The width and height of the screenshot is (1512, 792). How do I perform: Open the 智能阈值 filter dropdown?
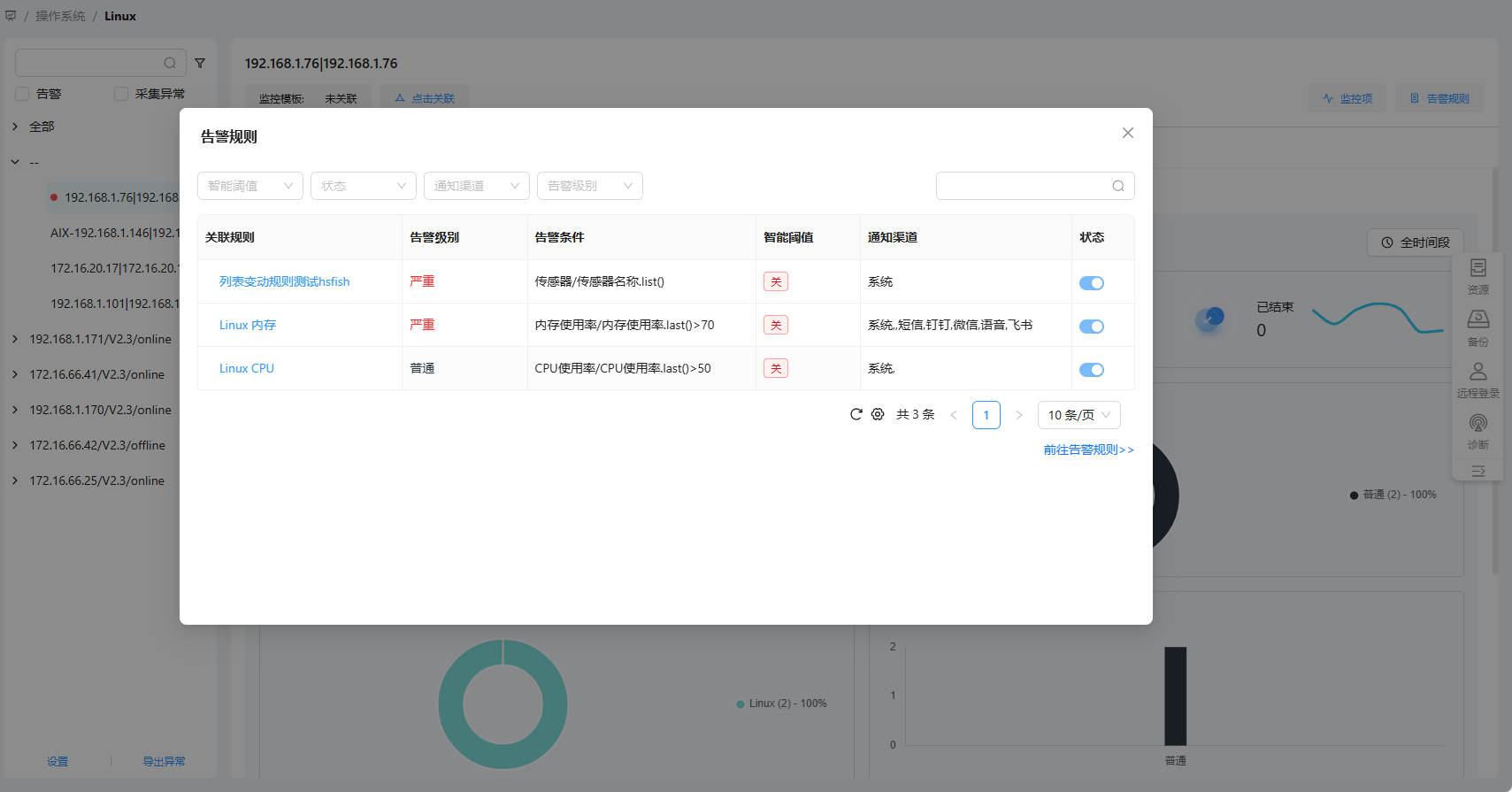pos(250,186)
